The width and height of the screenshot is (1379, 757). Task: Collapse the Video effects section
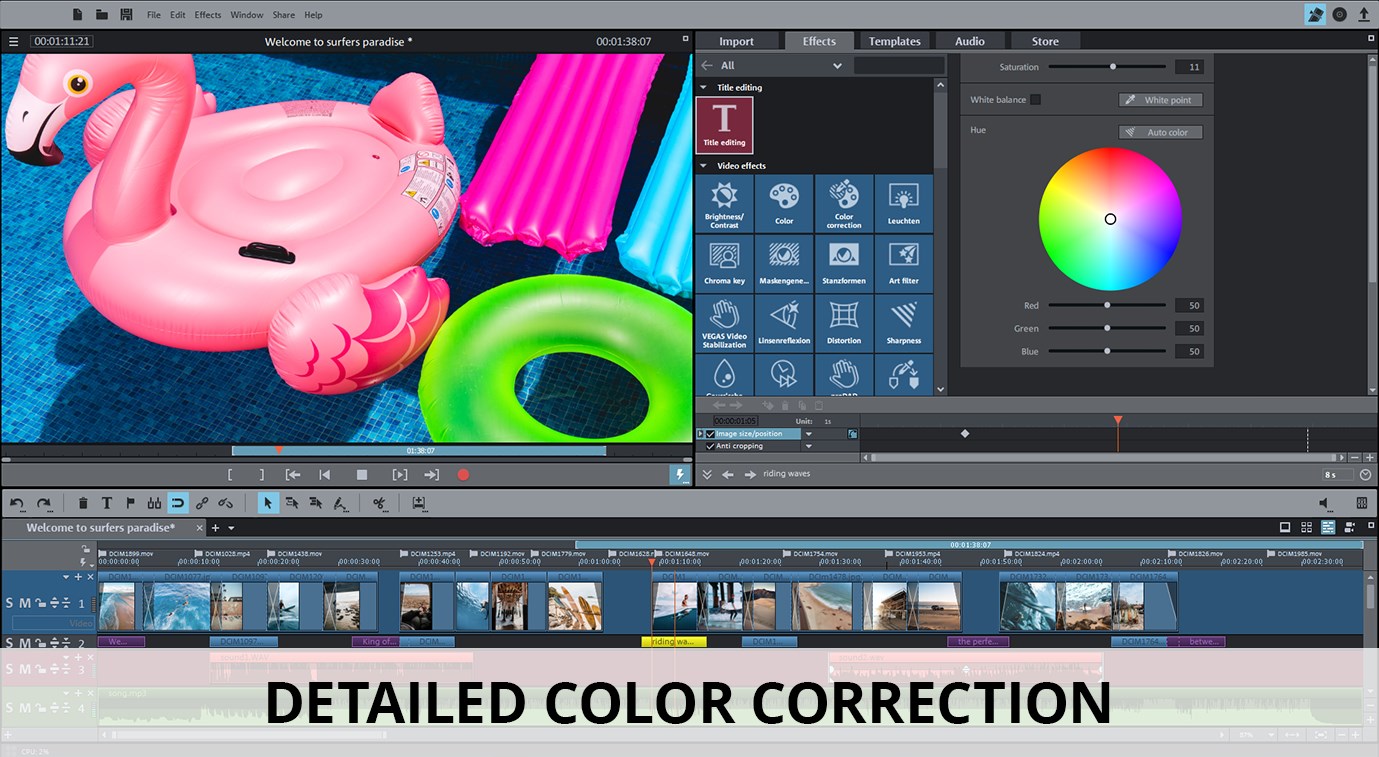(705, 165)
